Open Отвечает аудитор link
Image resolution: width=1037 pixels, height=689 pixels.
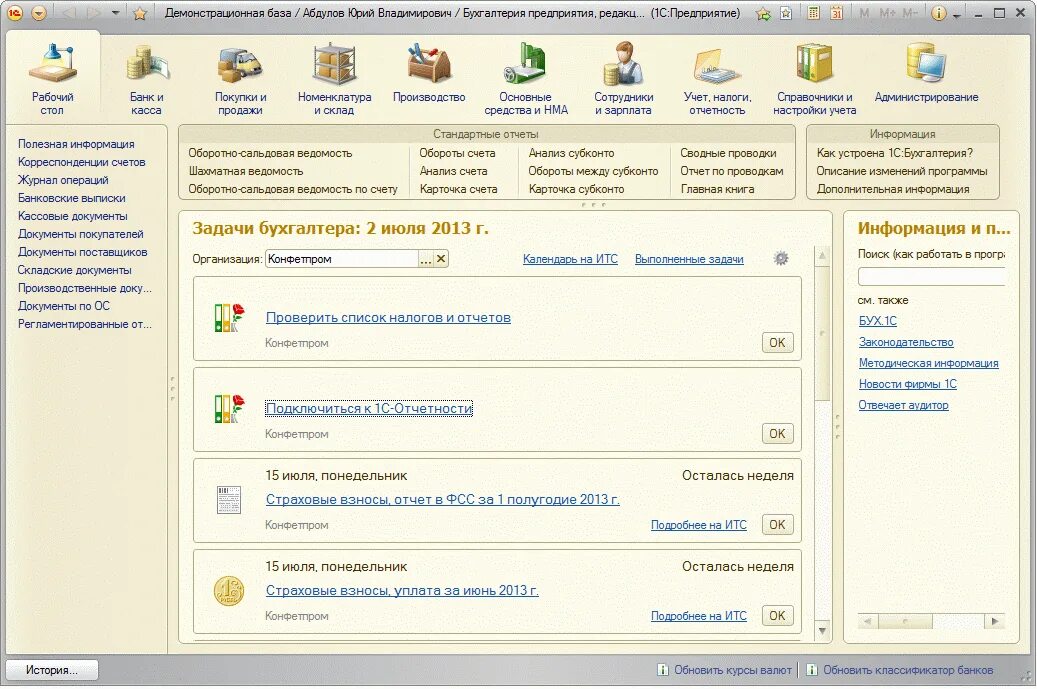(903, 405)
